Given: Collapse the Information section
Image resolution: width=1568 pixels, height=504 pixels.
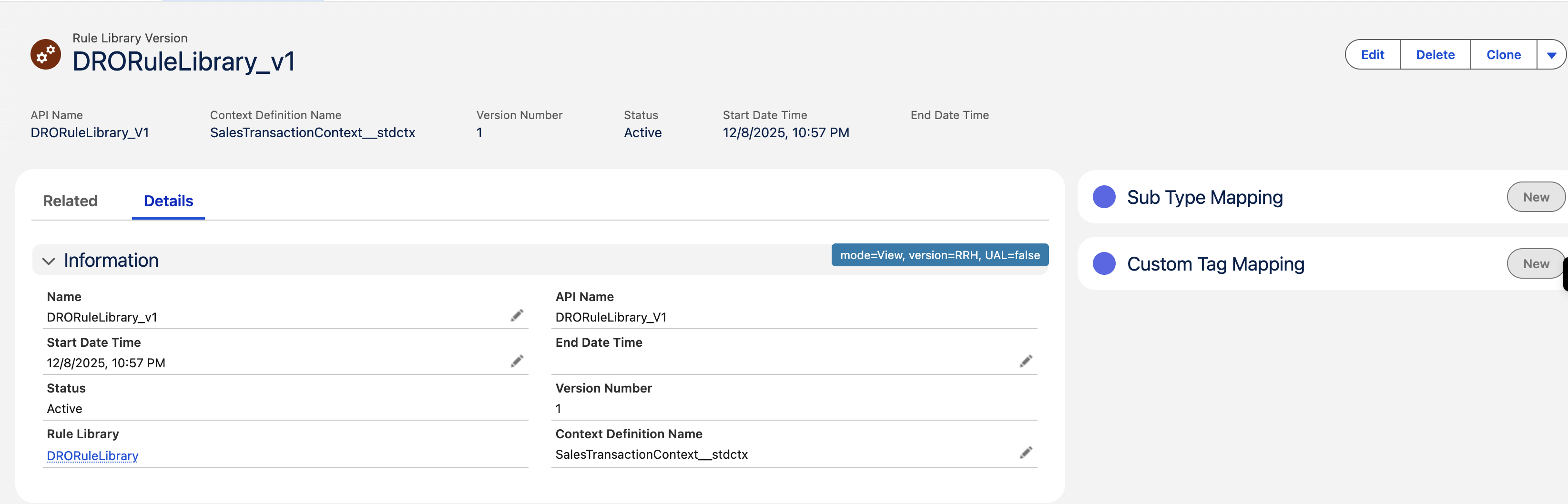Looking at the screenshot, I should [49, 261].
